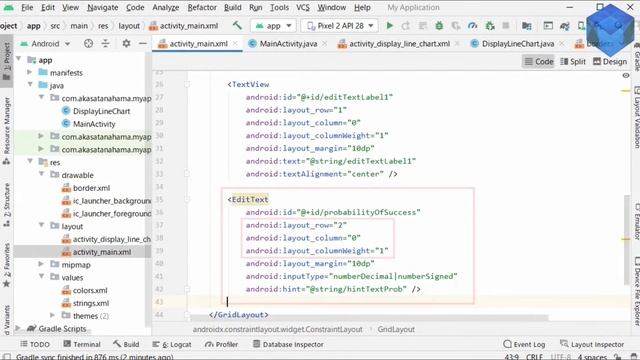Expand the manifests folder
This screenshot has height=360, width=640.
(x=29, y=72)
